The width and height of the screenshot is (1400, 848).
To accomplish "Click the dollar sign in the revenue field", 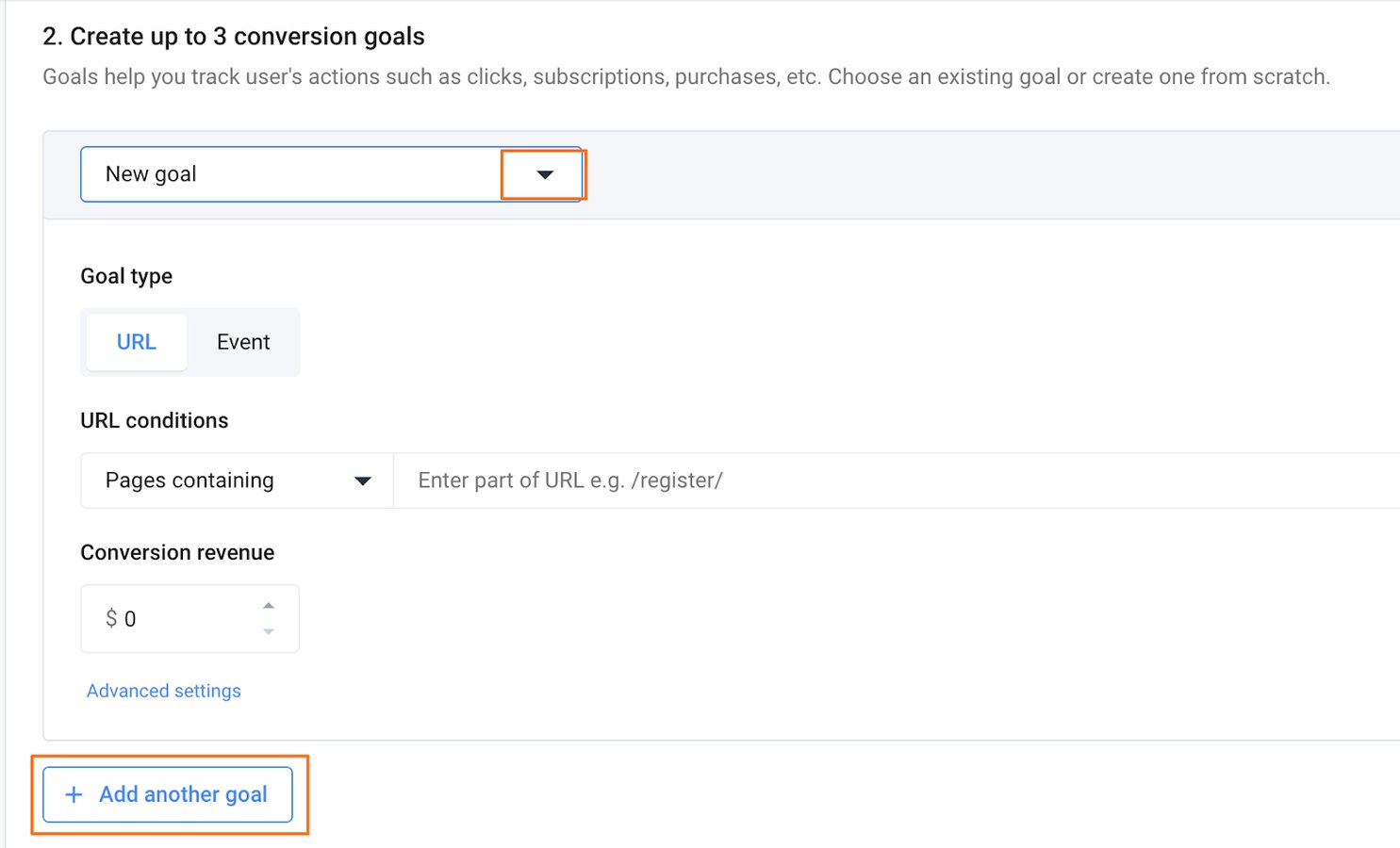I will coord(109,619).
